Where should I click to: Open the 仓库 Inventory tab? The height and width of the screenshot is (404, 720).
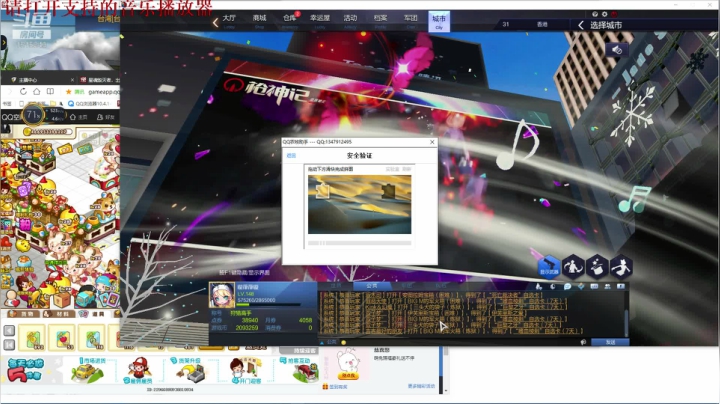point(290,20)
